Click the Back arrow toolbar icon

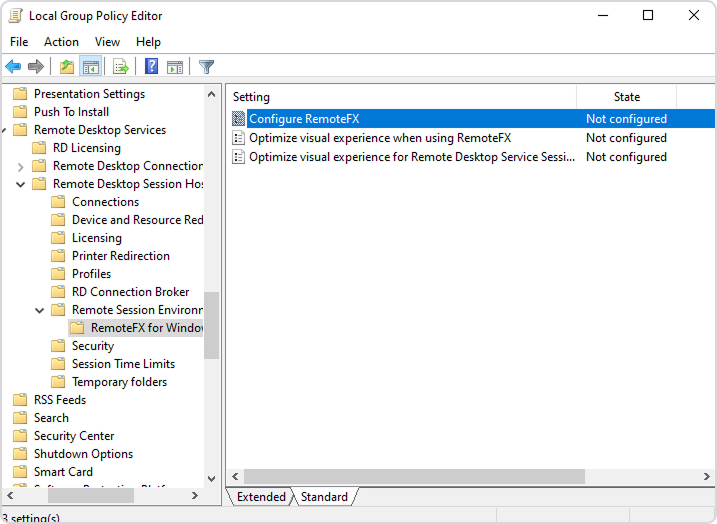tap(13, 67)
